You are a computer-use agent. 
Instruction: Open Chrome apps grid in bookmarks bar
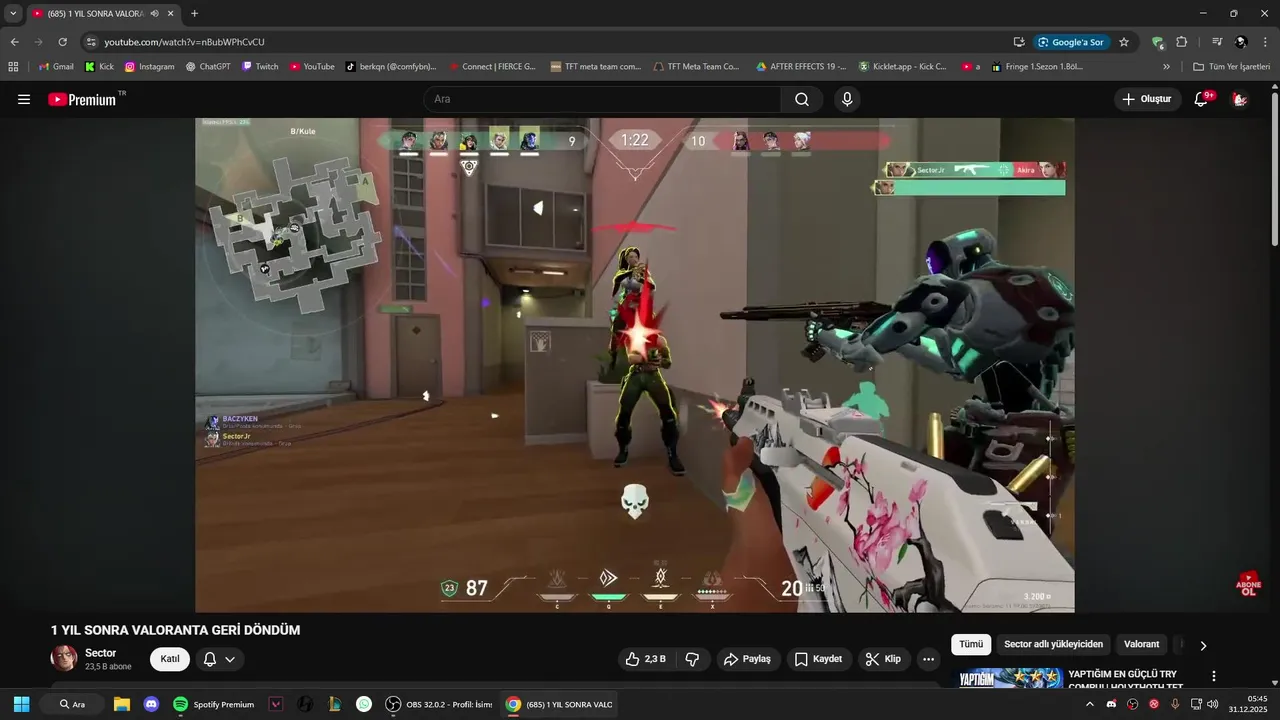[13, 66]
